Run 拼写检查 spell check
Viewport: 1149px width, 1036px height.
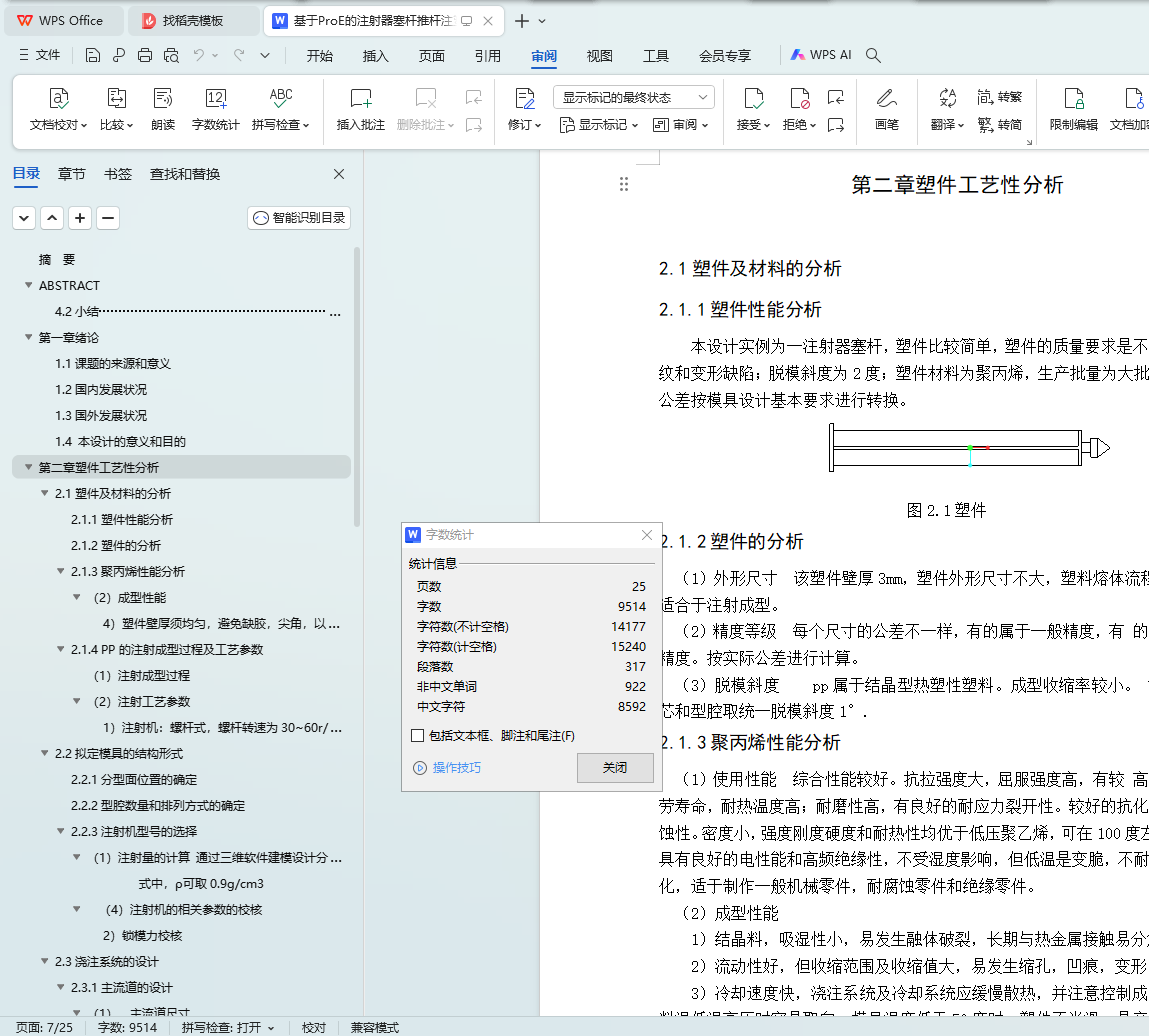[281, 109]
